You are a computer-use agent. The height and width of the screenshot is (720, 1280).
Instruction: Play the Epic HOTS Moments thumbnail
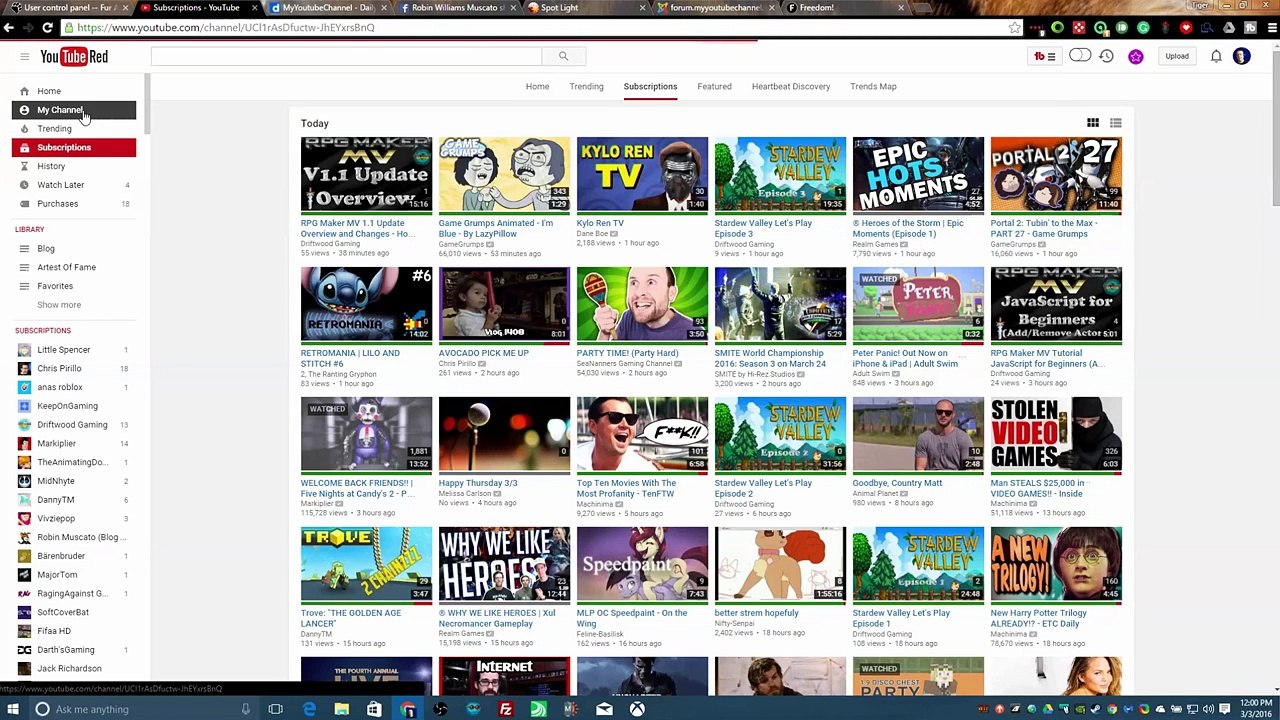918,175
